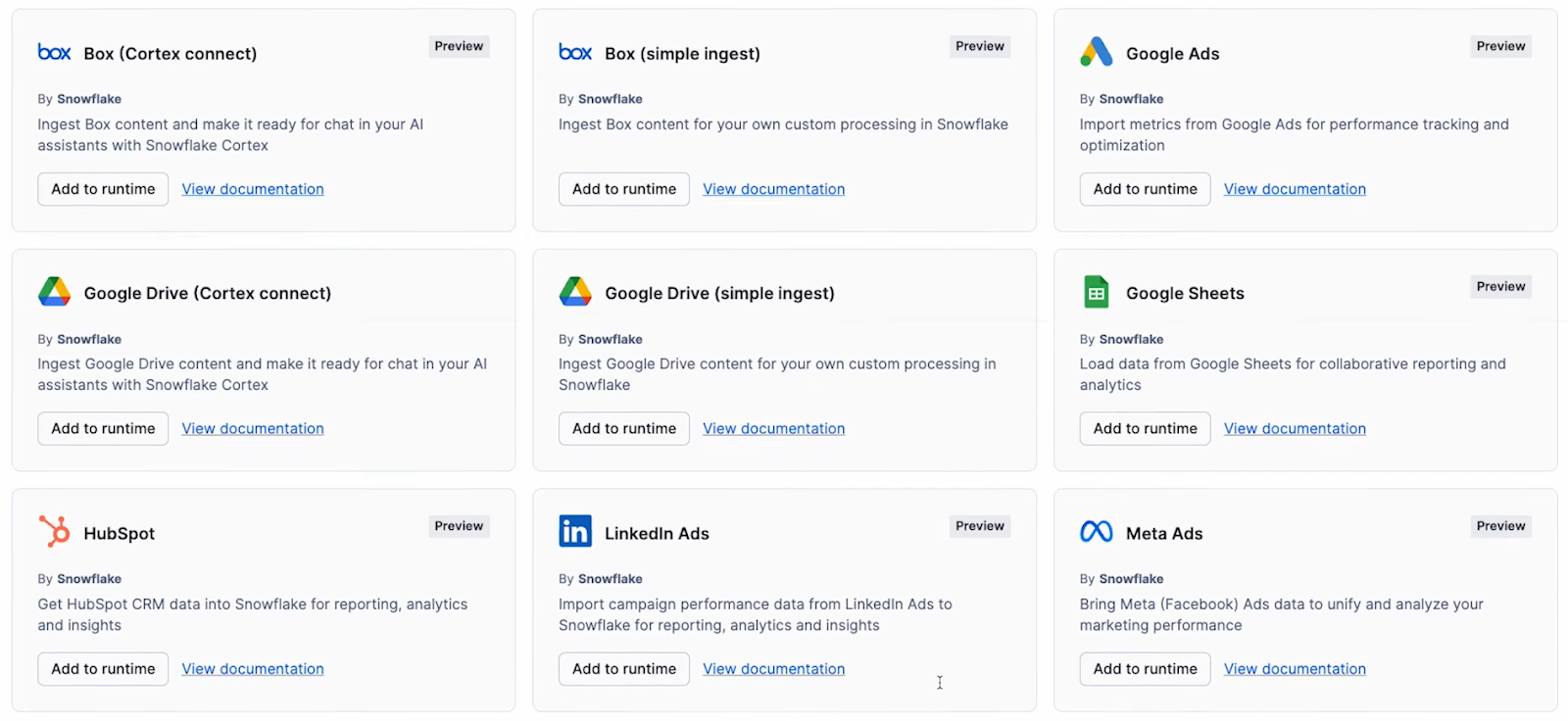Click the Box logo on Box (Cortex connect) card

54,52
